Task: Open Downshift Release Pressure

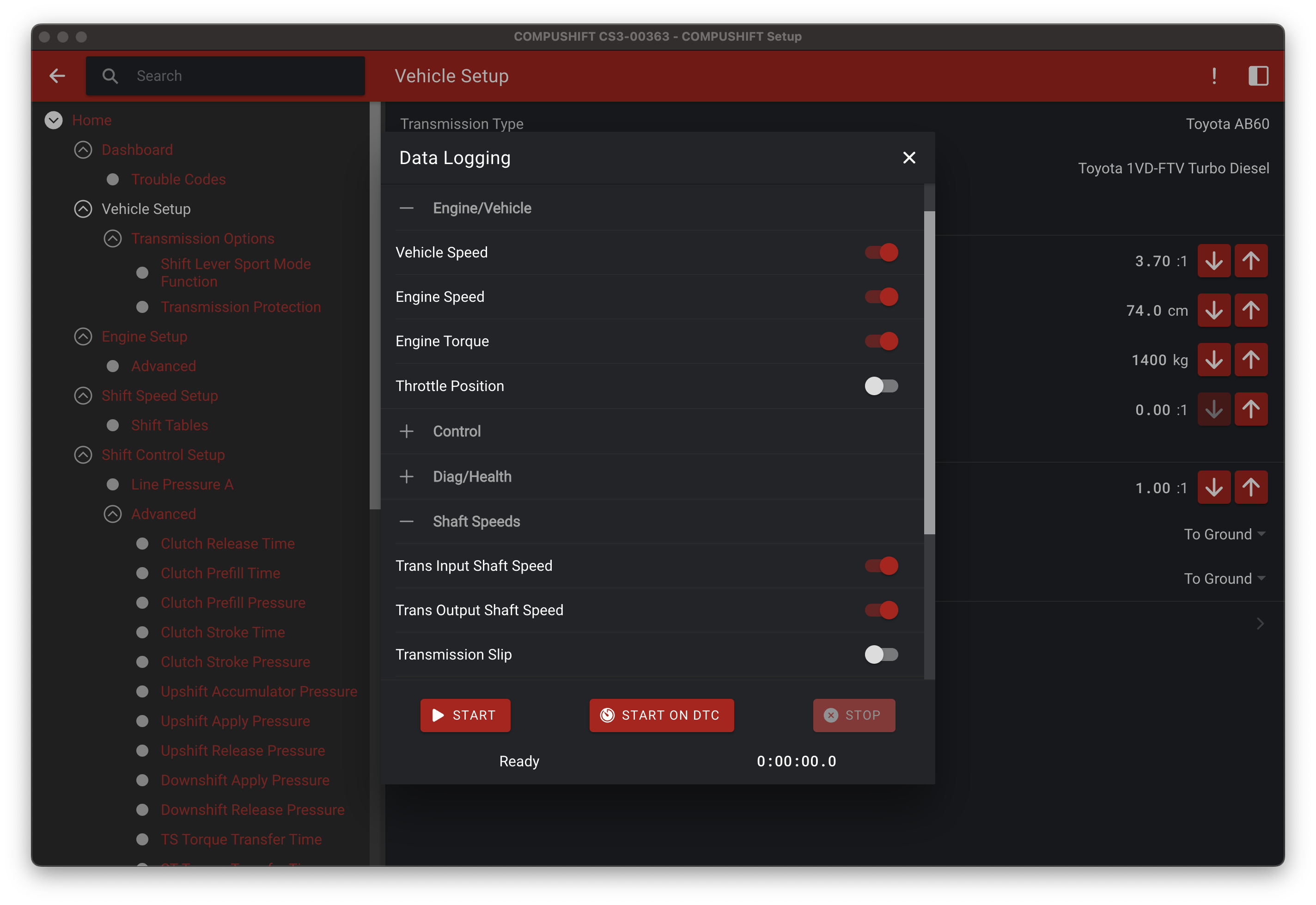Action: [x=252, y=809]
